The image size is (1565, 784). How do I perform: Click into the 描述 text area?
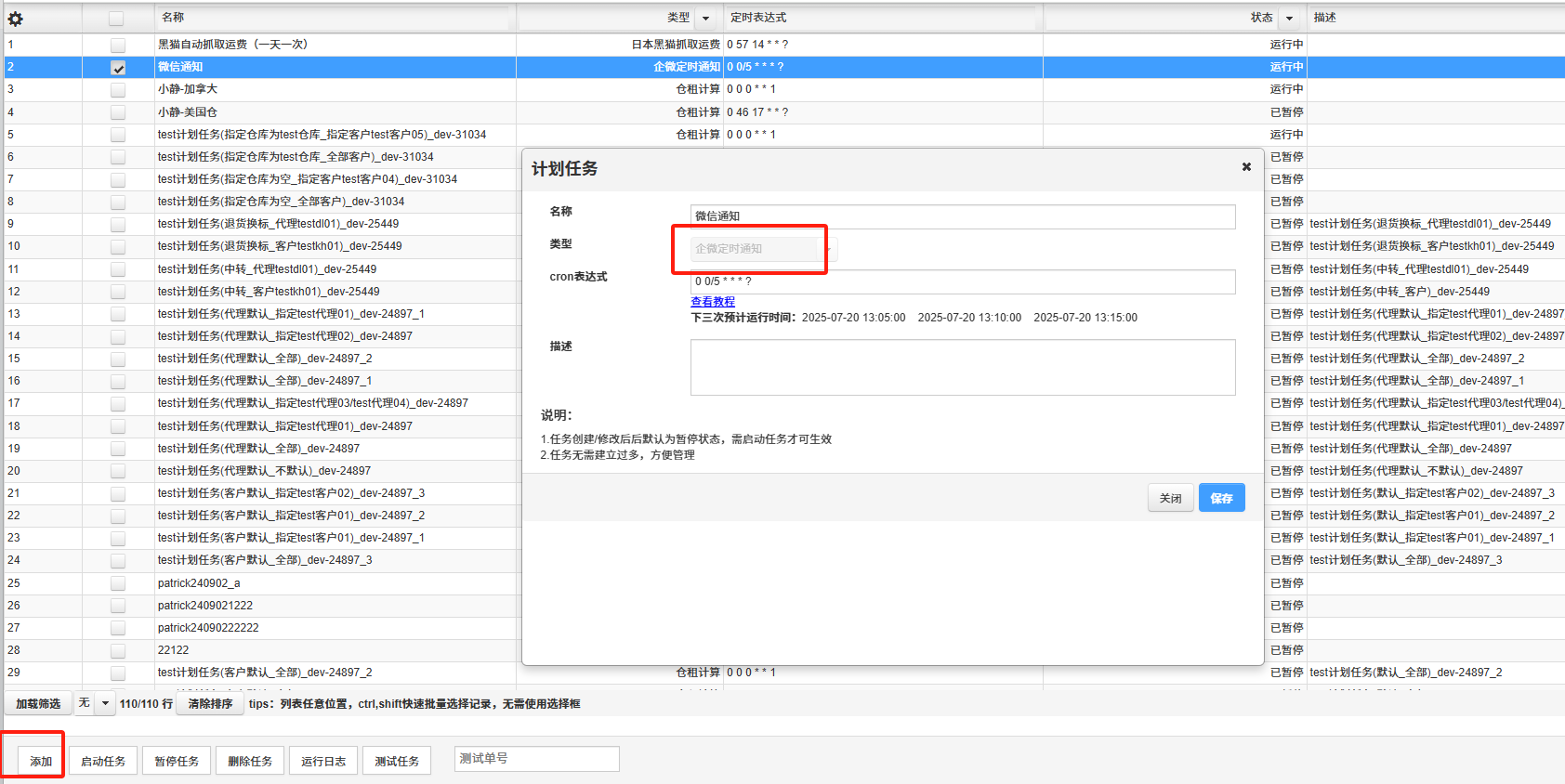[962, 367]
